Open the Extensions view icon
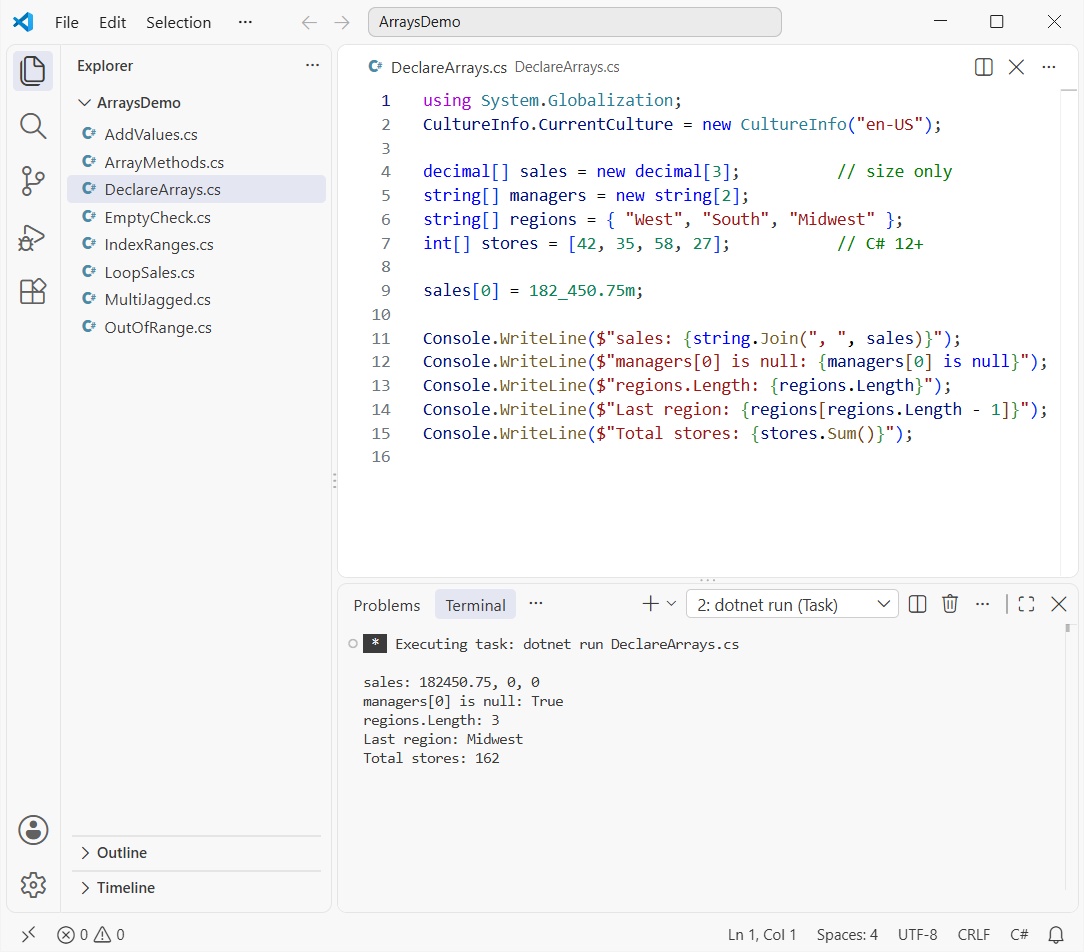1084x952 pixels. tap(32, 292)
